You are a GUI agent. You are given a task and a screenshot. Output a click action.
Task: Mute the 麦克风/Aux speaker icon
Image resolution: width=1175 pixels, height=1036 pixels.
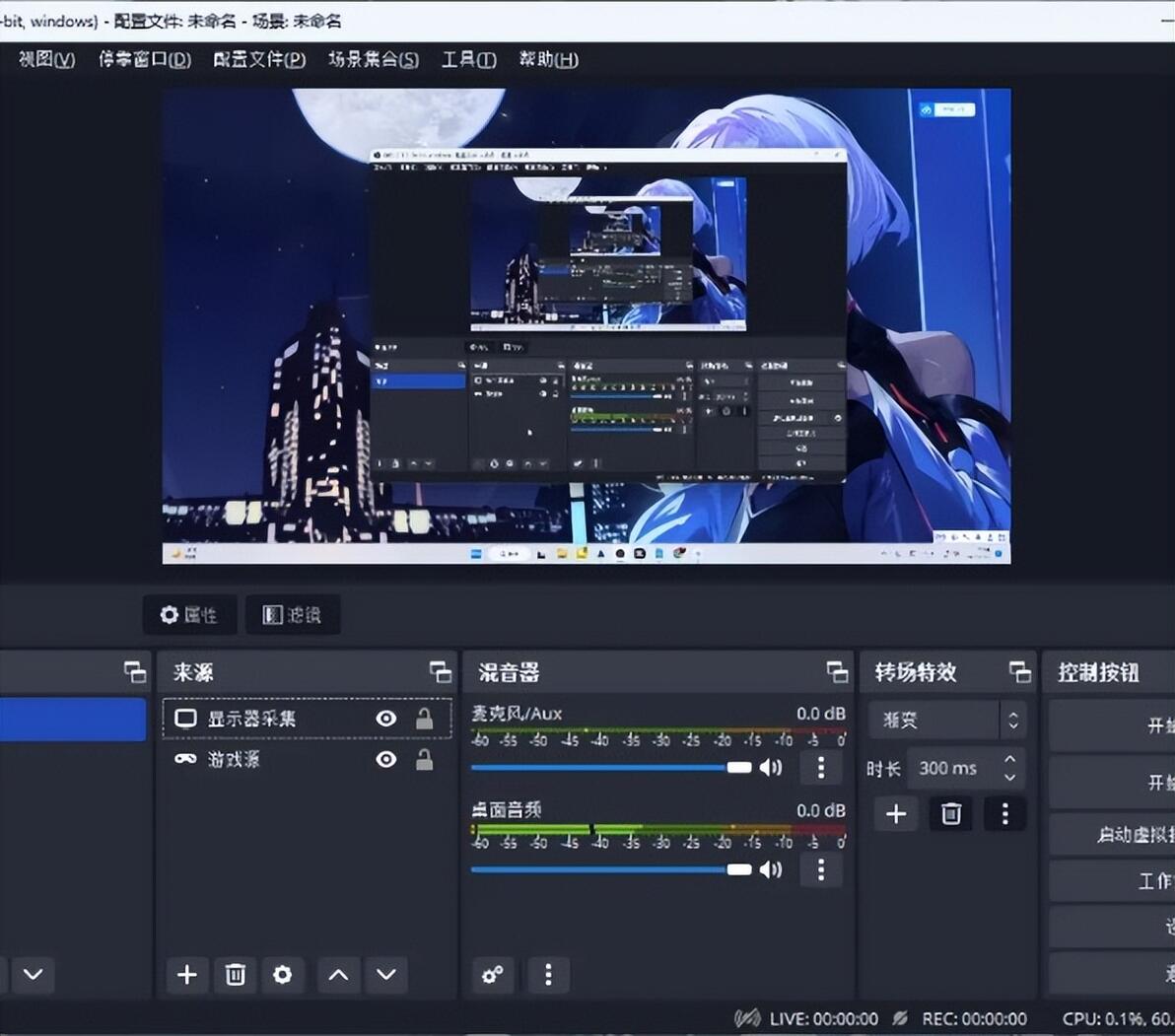[770, 767]
